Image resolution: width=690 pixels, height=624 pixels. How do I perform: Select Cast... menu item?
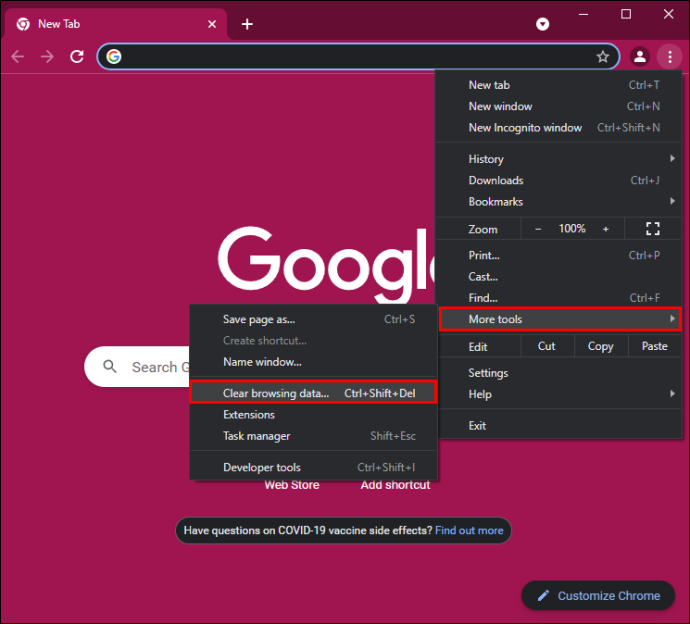click(559, 276)
